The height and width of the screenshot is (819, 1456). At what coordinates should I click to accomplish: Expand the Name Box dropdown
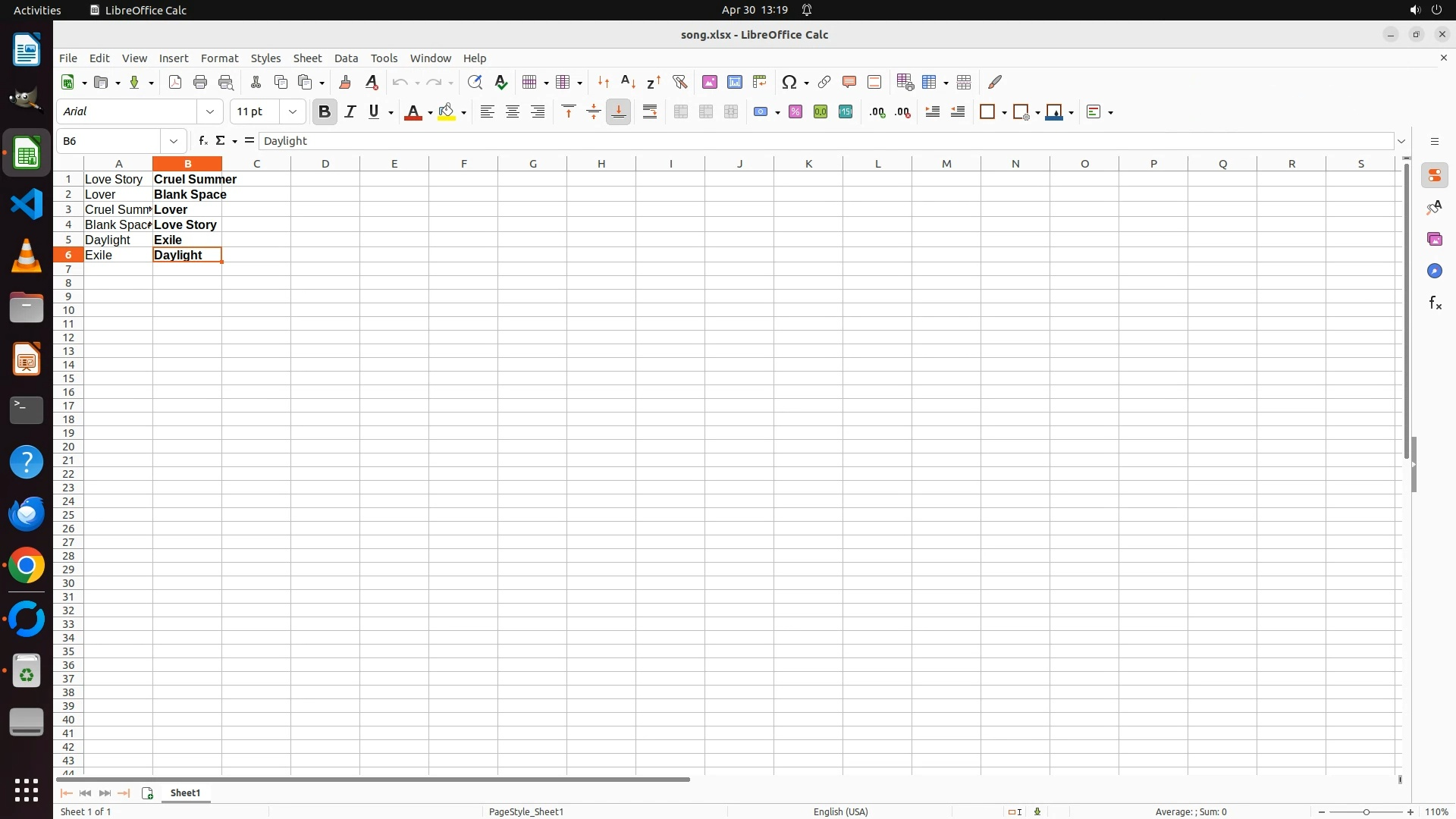click(174, 141)
